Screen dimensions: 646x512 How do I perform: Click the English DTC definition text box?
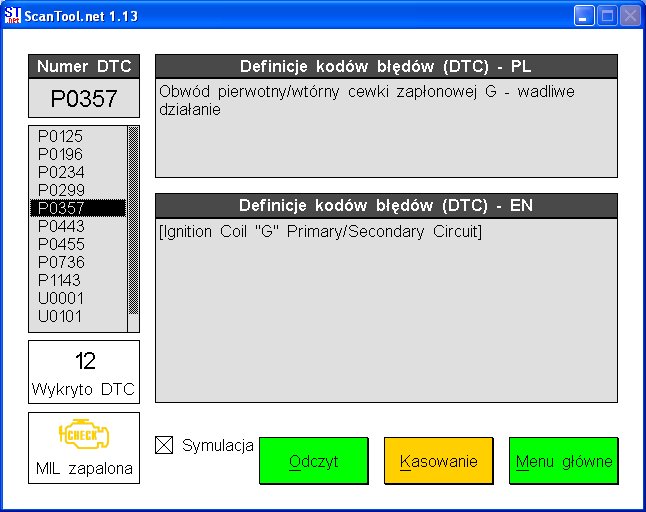click(386, 310)
